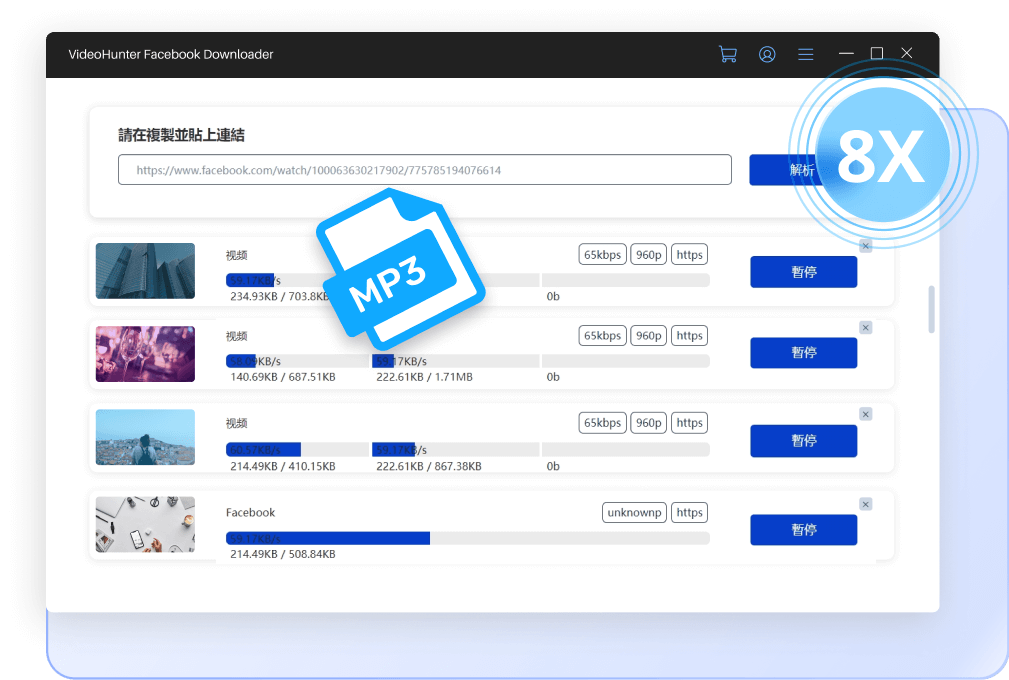
Task: Click 960p tag in purple glasses row
Action: pos(649,335)
